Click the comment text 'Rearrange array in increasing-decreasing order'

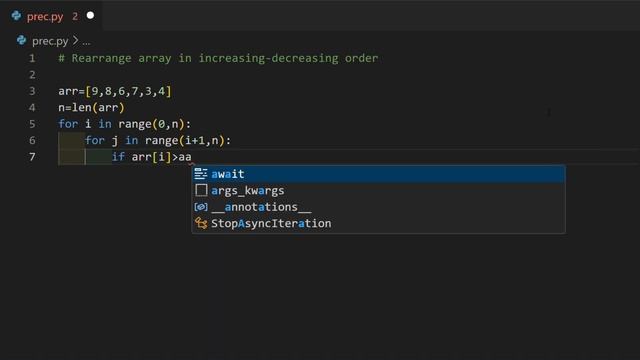(x=225, y=58)
